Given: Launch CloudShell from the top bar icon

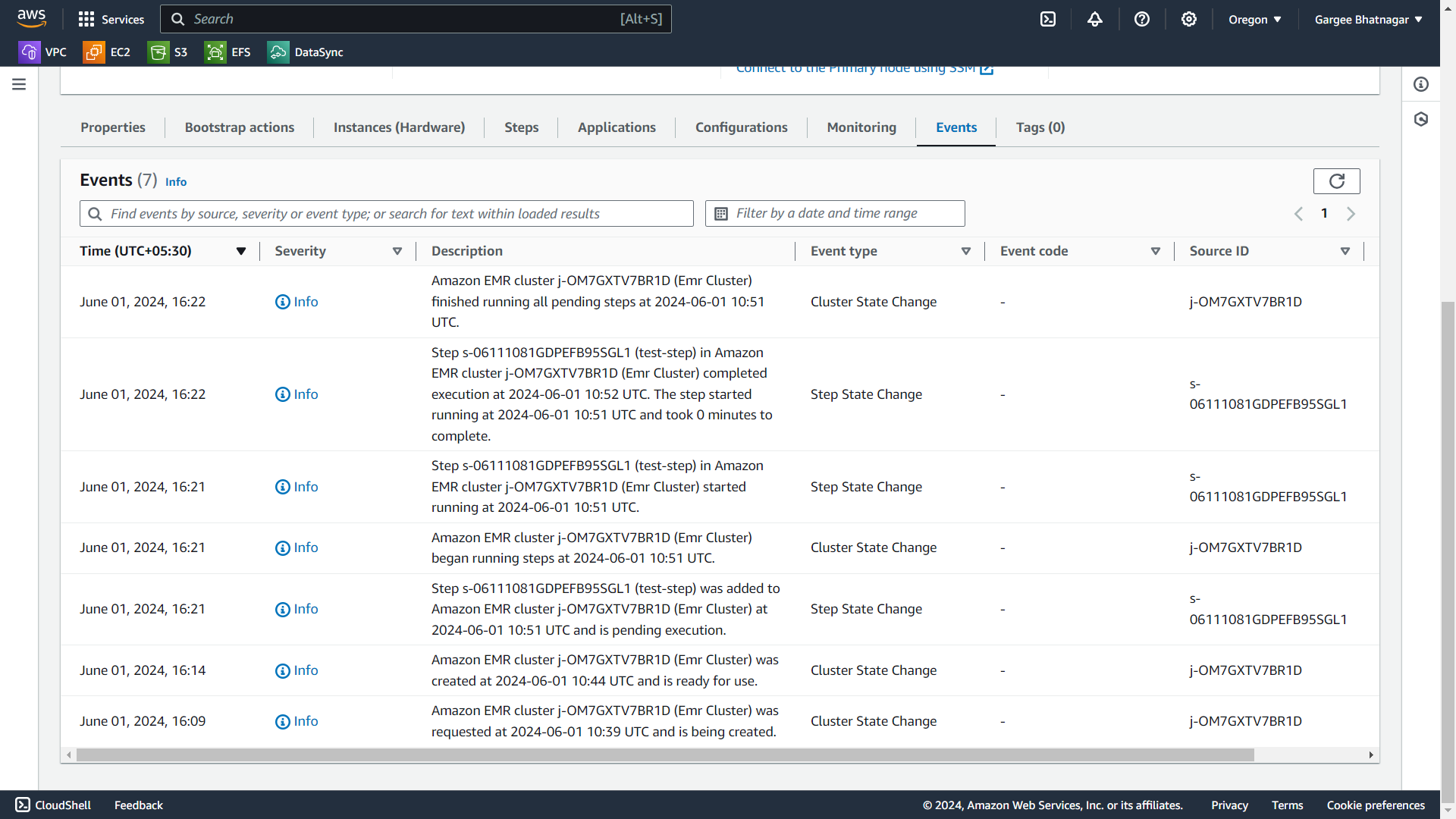Looking at the screenshot, I should pyautogui.click(x=1048, y=20).
